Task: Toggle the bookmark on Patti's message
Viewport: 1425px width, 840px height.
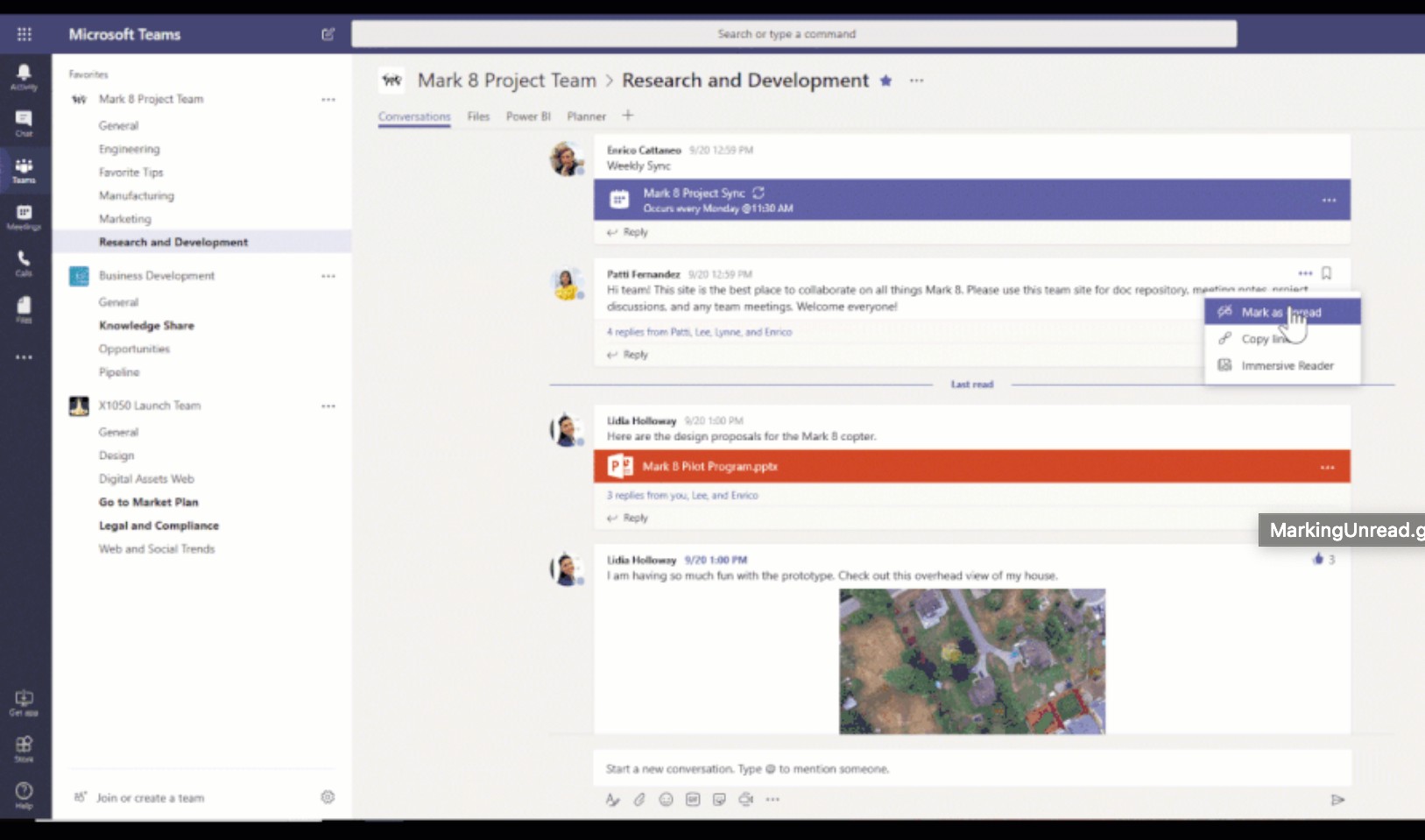Action: pyautogui.click(x=1326, y=273)
